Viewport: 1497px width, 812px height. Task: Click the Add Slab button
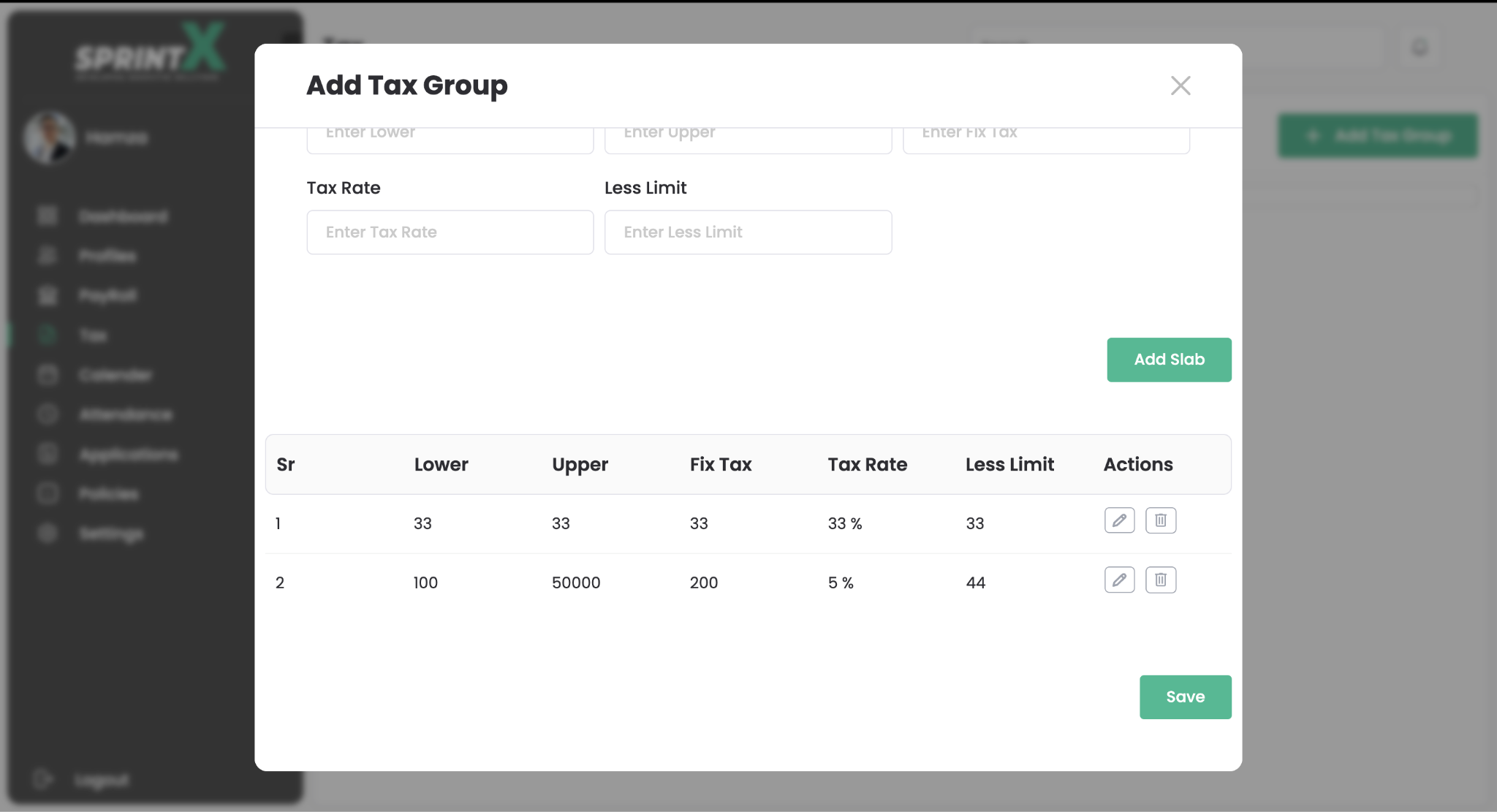[x=1168, y=360]
